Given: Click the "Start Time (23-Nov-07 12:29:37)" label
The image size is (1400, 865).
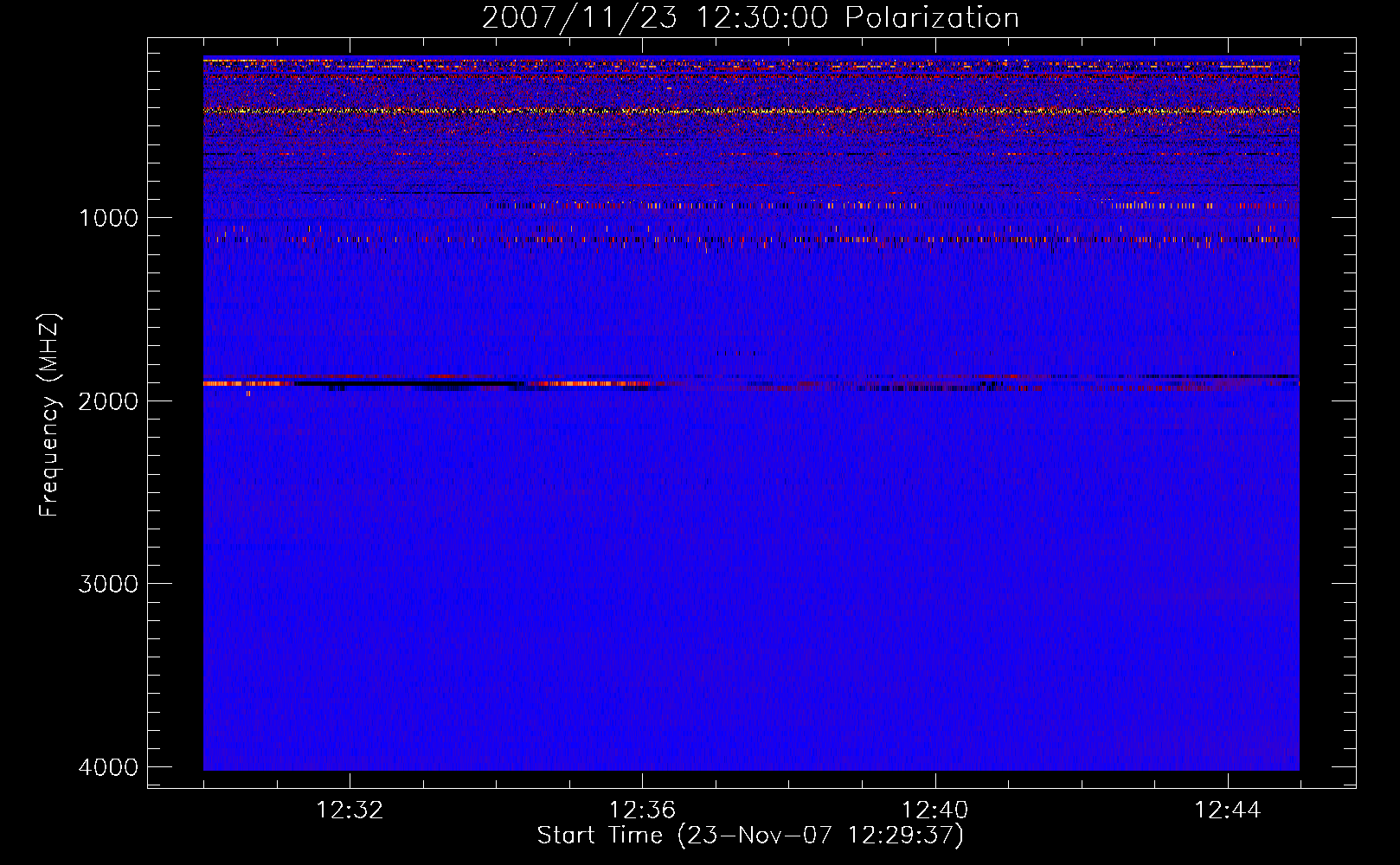Looking at the screenshot, I should (750, 836).
